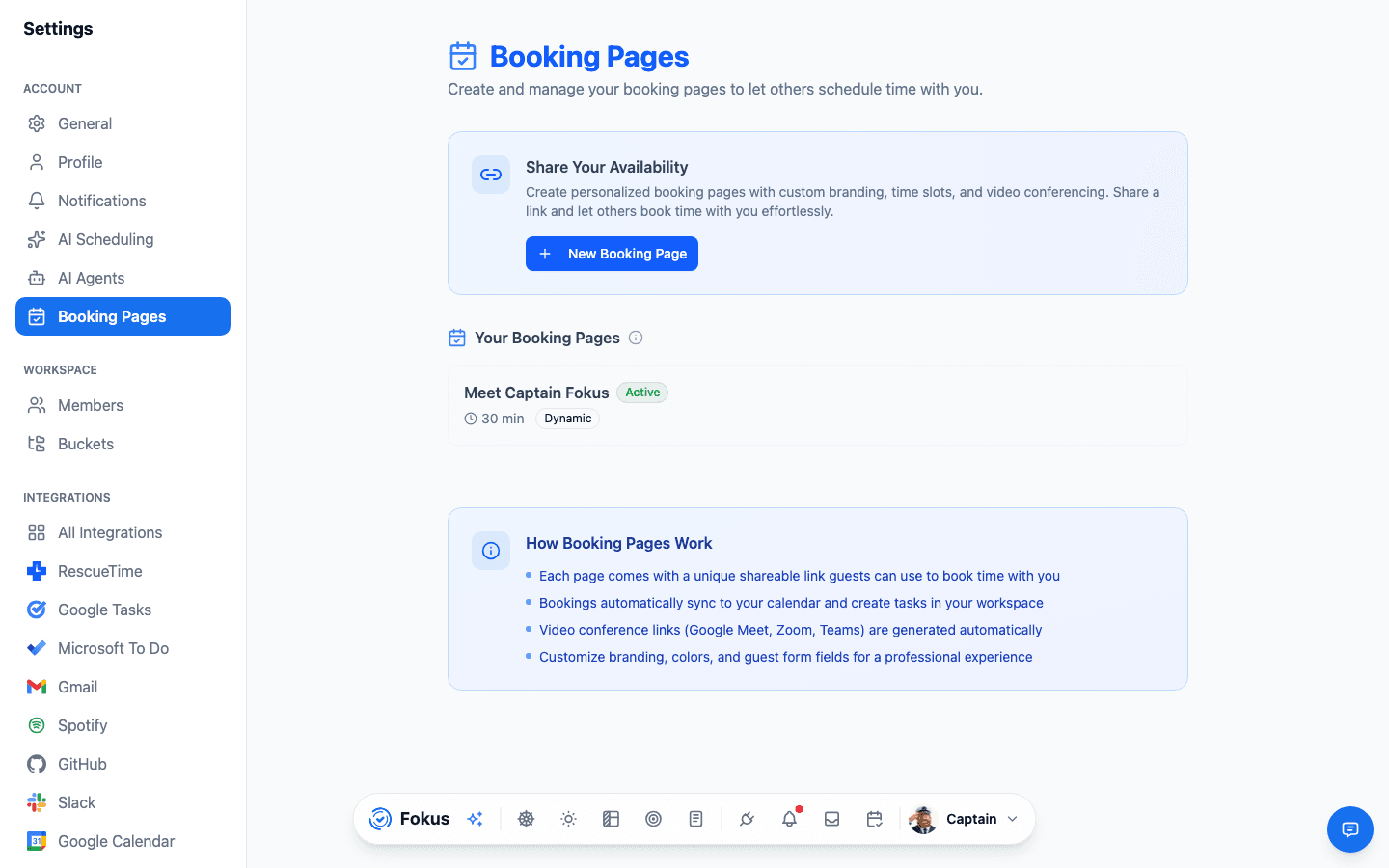Open the board layout icon in dock
Image resolution: width=1389 pixels, height=868 pixels.
point(611,819)
